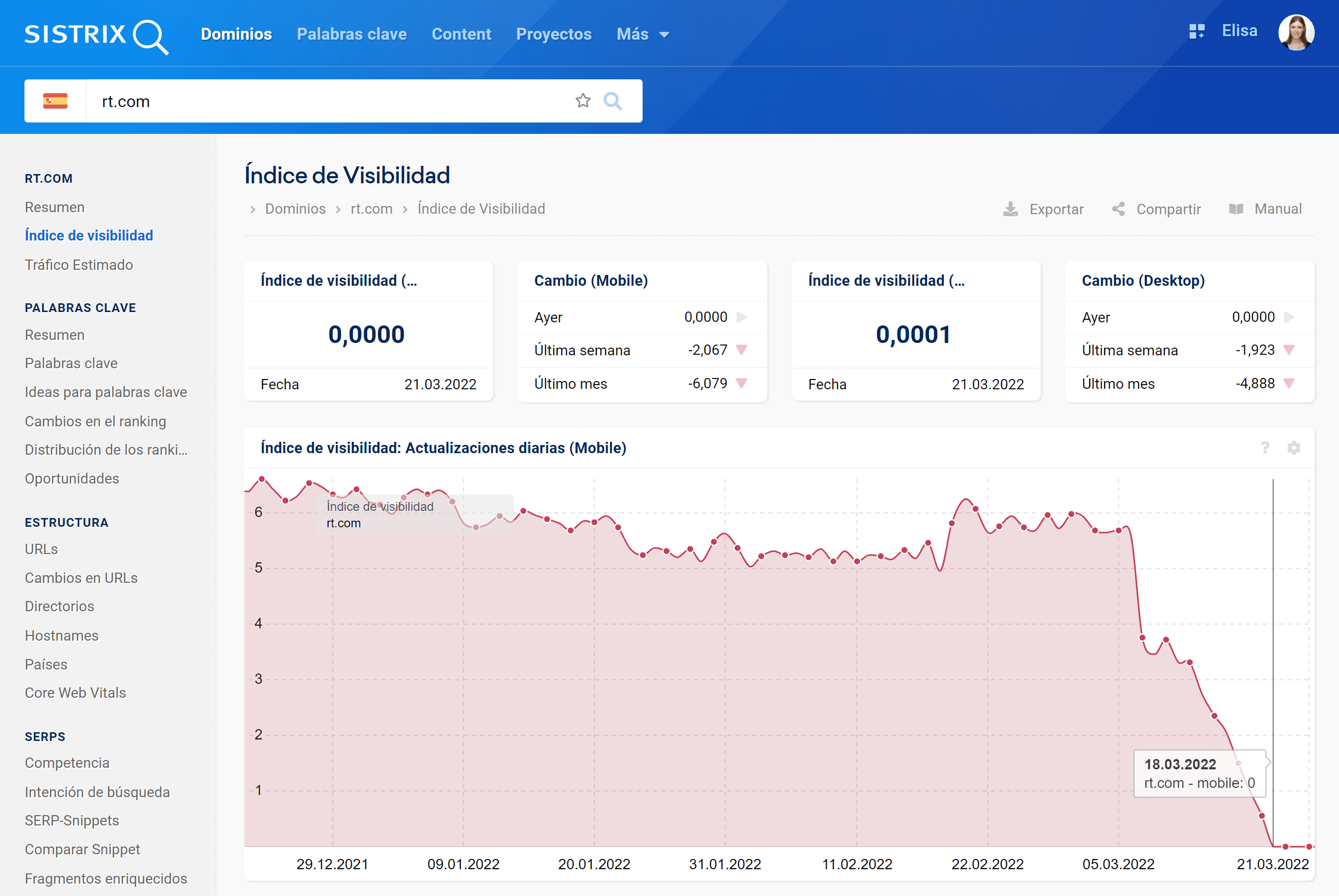Open the Manual book icon
The height and width of the screenshot is (896, 1339).
point(1235,209)
